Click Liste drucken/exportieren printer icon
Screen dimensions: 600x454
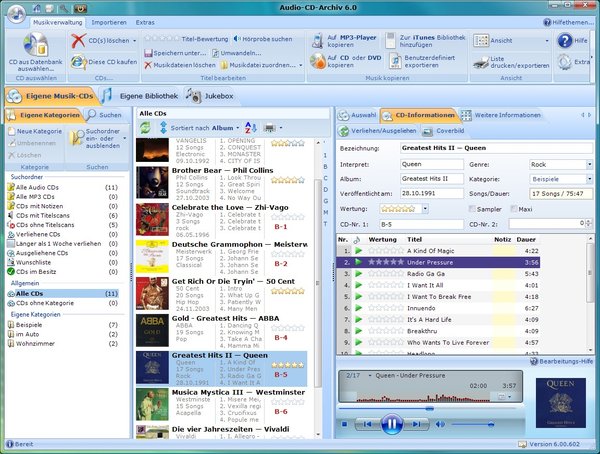pos(481,62)
